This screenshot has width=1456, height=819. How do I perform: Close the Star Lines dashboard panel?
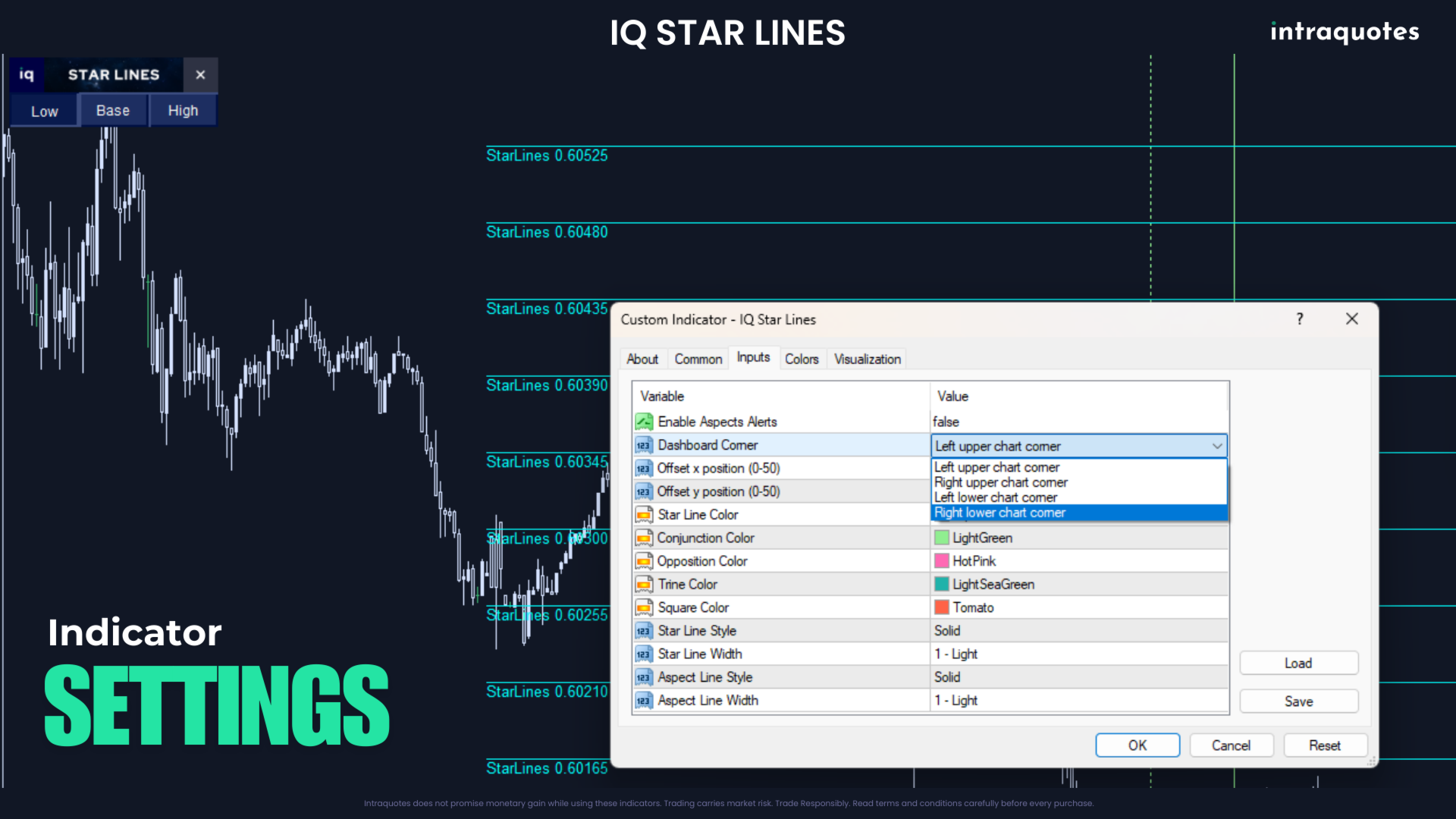pos(200,74)
